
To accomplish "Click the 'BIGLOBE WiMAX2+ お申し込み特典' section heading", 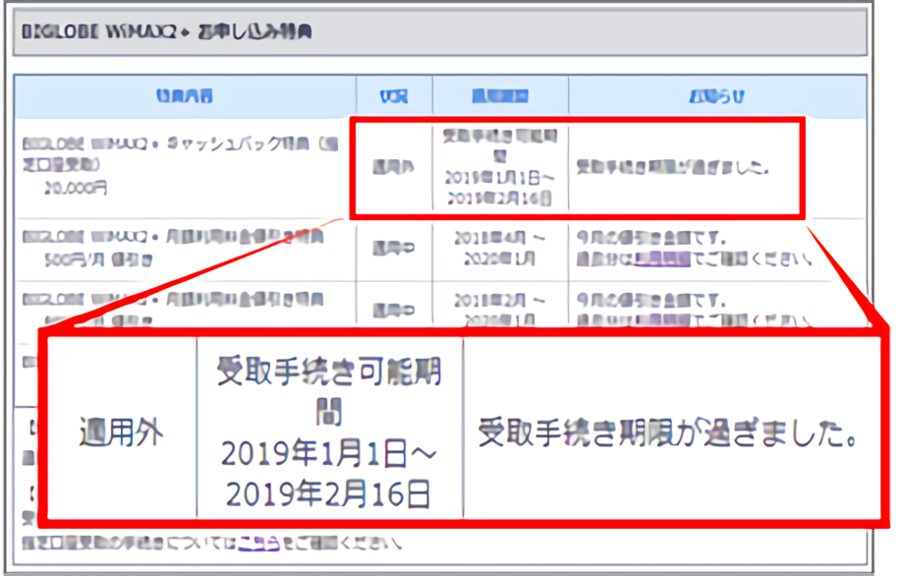I will point(166,32).
